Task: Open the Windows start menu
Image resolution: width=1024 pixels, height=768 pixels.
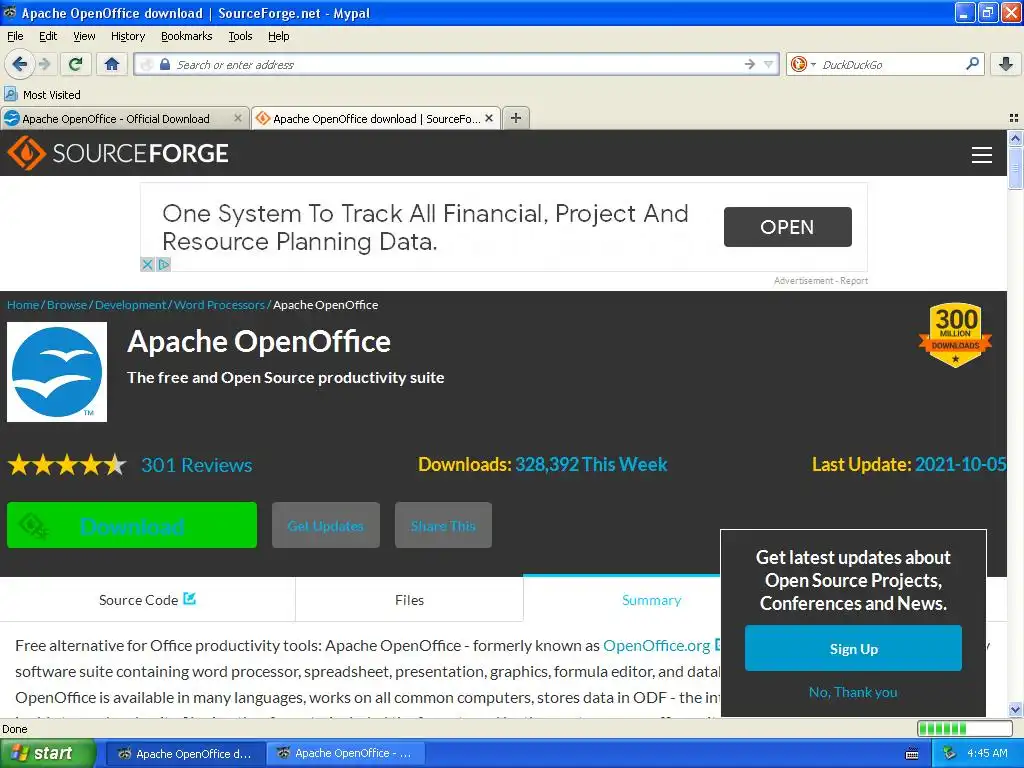Action: coord(48,753)
